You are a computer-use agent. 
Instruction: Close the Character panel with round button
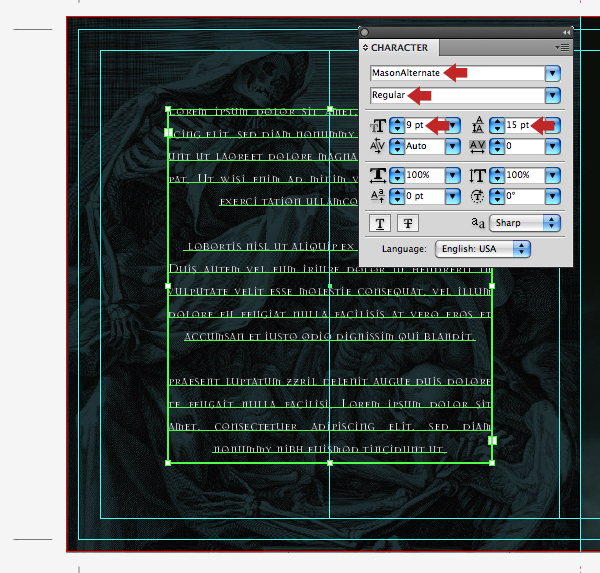(365, 33)
